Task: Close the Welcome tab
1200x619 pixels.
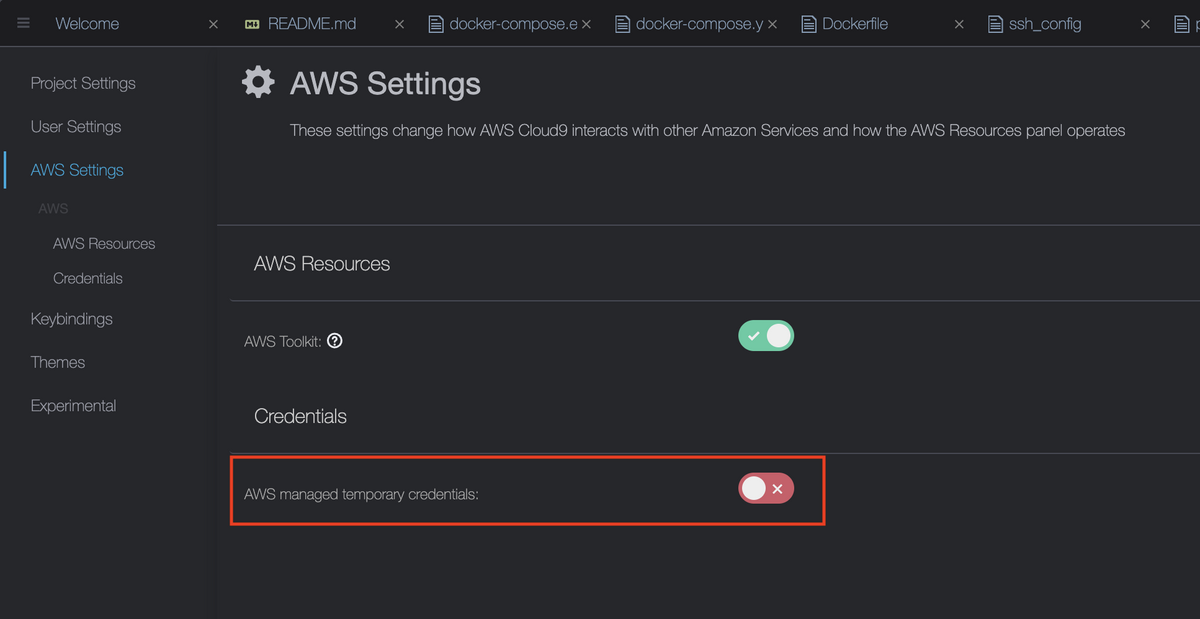Action: click(x=213, y=24)
